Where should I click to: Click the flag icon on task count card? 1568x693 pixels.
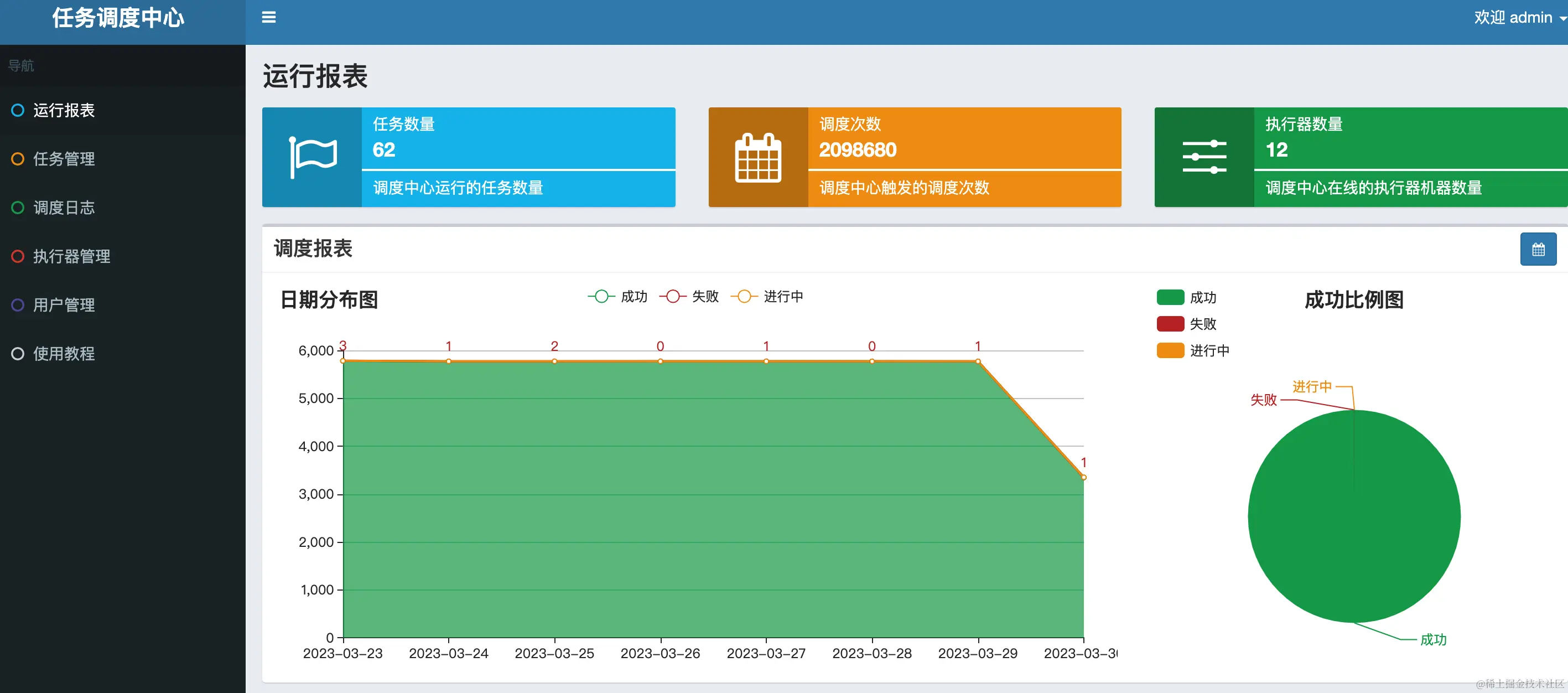[x=312, y=157]
